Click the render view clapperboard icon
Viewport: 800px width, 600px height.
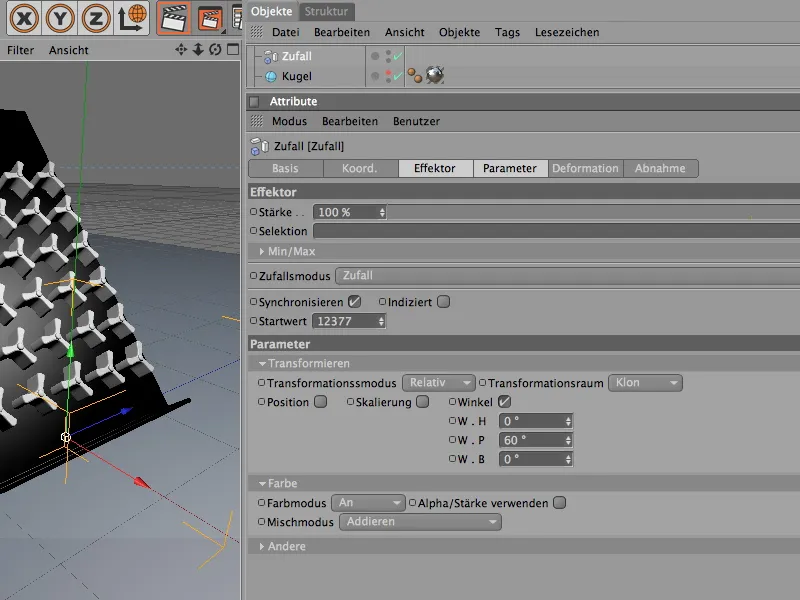(x=175, y=17)
